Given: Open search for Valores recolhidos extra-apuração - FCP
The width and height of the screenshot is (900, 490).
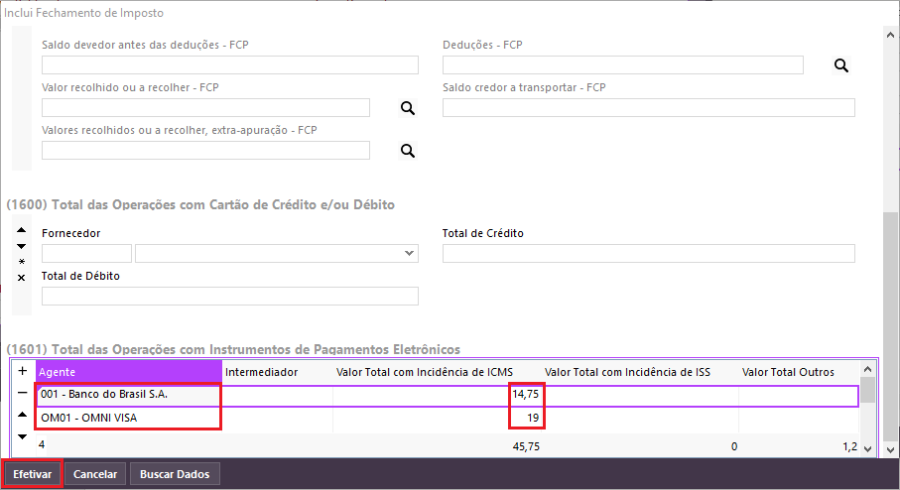Looking at the screenshot, I should point(408,151).
